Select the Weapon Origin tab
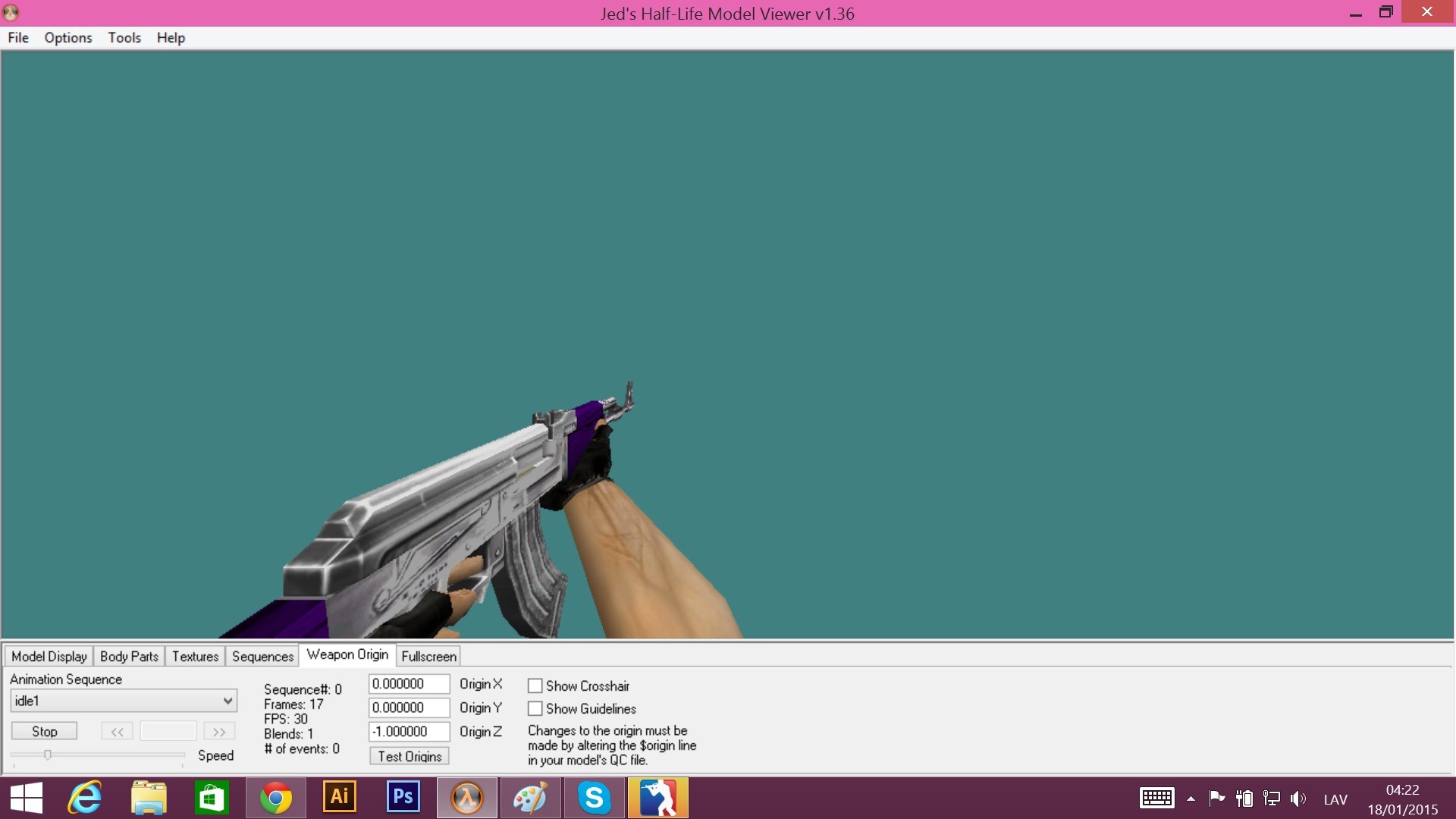Viewport: 1456px width, 819px height. [347, 654]
